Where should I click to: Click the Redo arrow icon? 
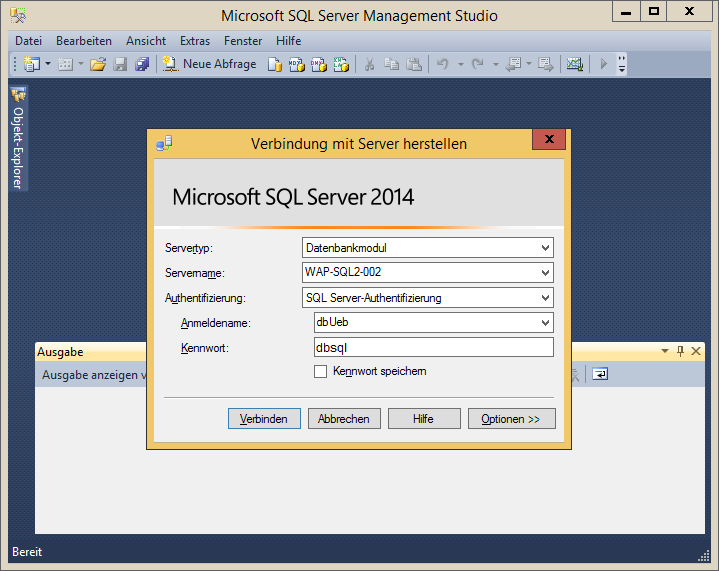coord(478,64)
